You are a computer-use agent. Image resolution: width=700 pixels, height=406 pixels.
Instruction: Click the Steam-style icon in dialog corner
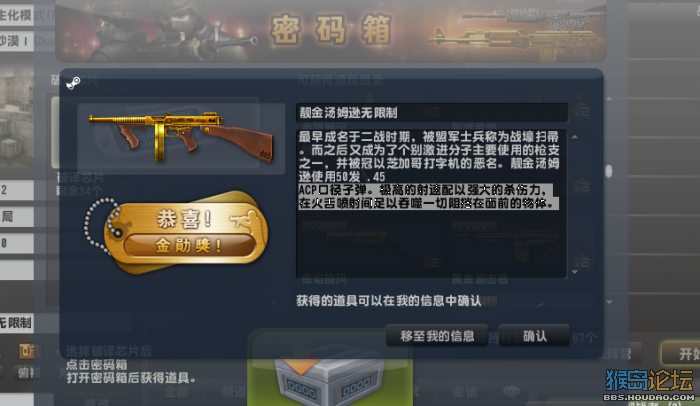point(73,83)
